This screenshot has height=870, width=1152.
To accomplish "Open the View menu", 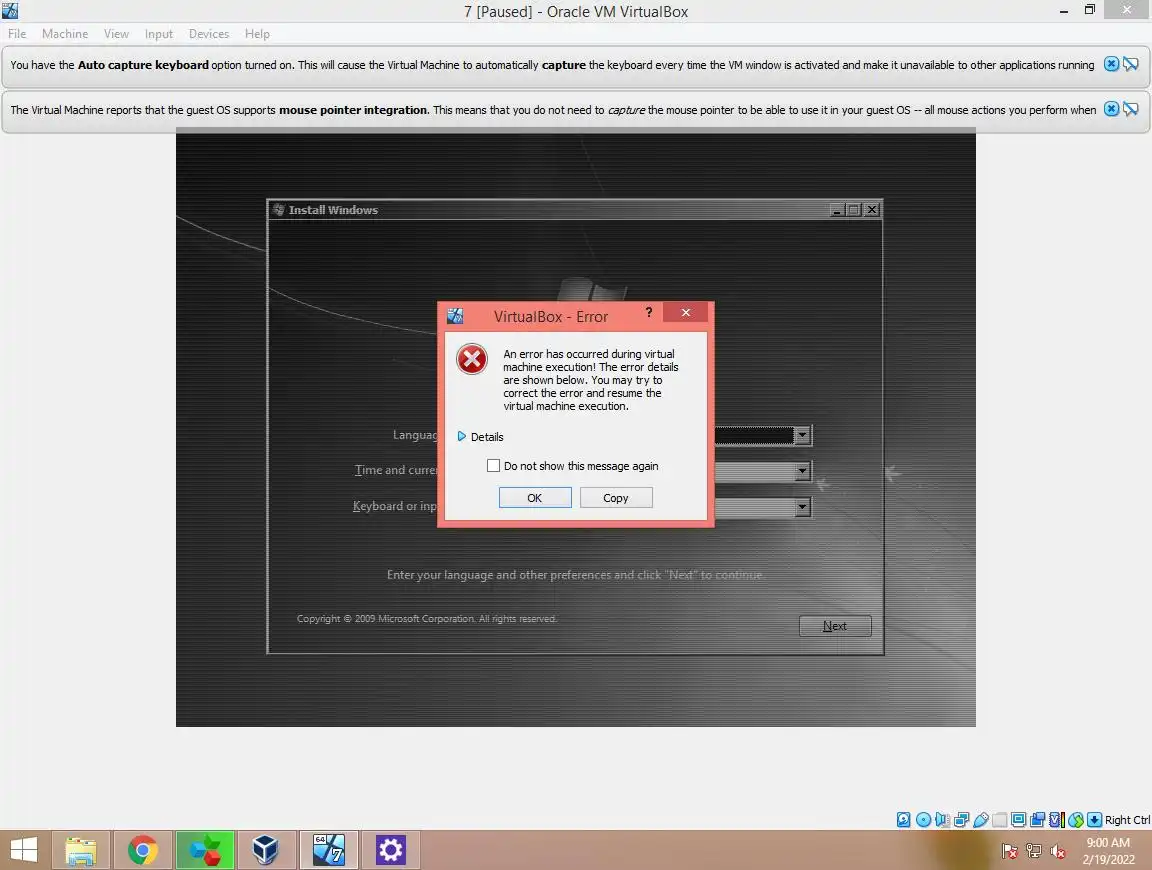I will [116, 34].
